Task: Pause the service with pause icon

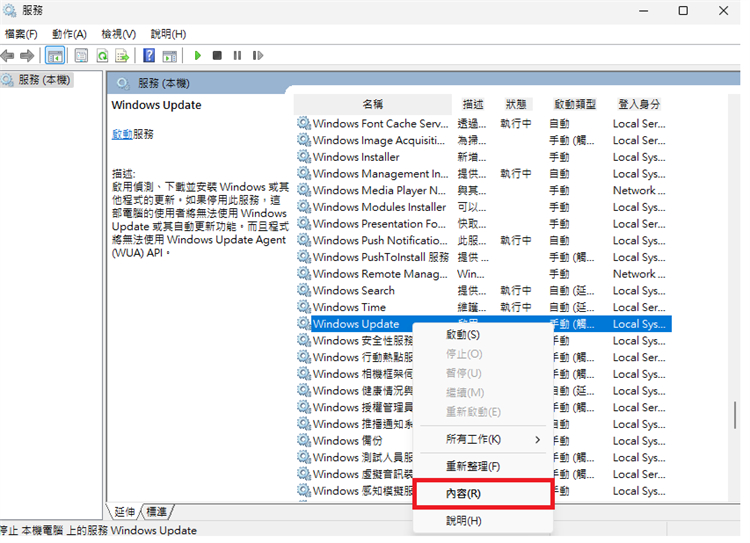Action: 237,56
